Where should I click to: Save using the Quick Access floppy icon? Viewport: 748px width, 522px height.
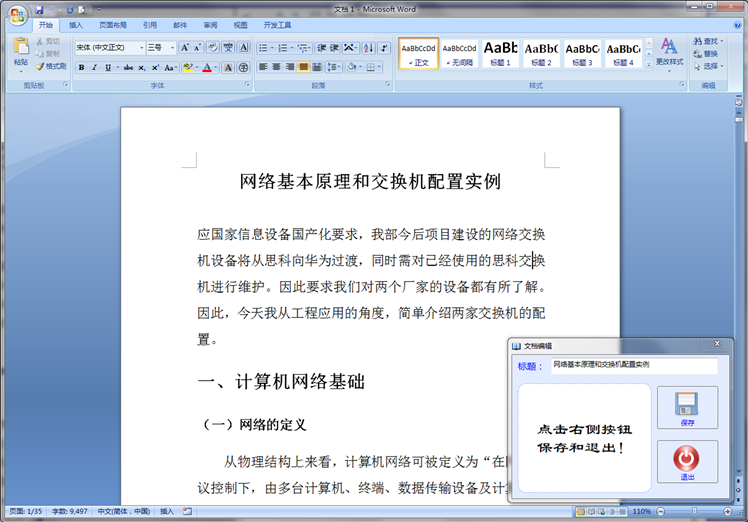pos(37,8)
